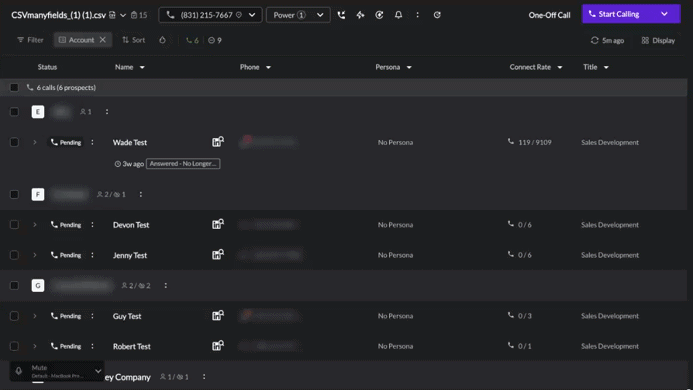The width and height of the screenshot is (693, 390).
Task: Check the E account group checkbox
Action: pos(14,112)
